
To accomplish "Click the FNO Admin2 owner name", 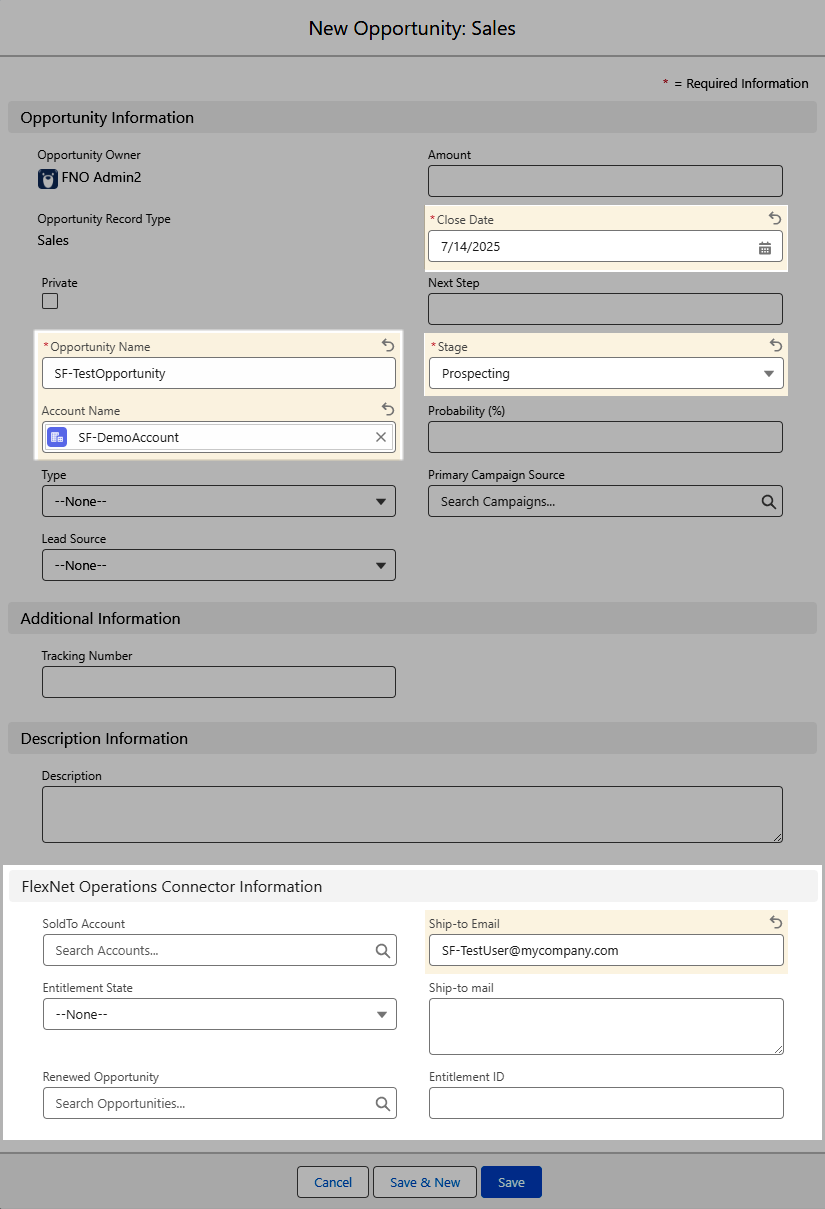I will coord(103,178).
